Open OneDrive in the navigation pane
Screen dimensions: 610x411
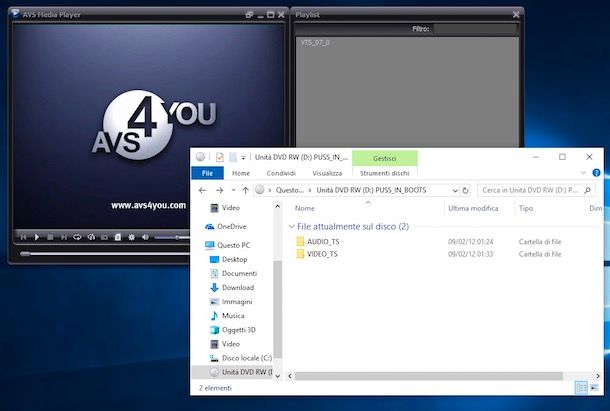[226, 227]
